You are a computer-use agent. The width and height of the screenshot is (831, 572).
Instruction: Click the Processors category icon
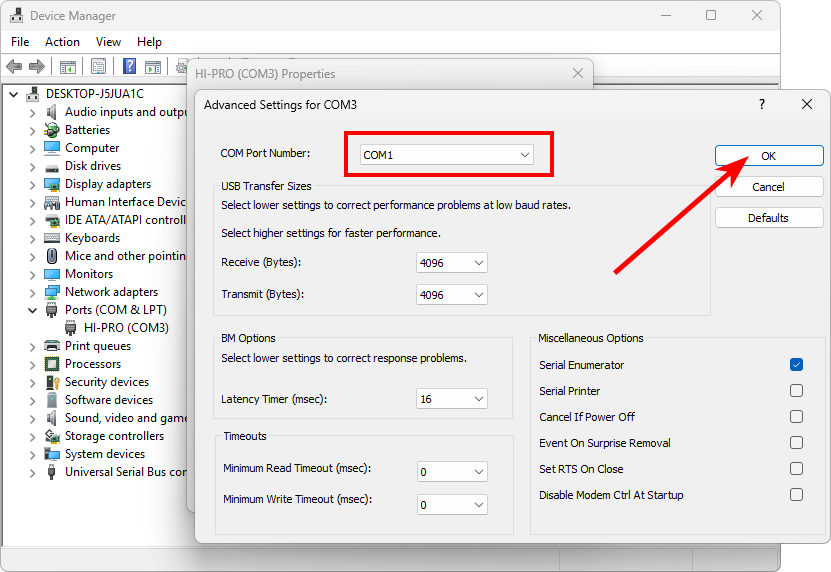tap(52, 364)
